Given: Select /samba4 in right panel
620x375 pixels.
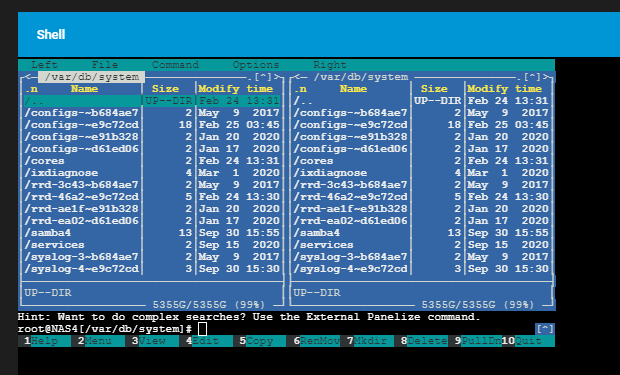Looking at the screenshot, I should point(421,233).
